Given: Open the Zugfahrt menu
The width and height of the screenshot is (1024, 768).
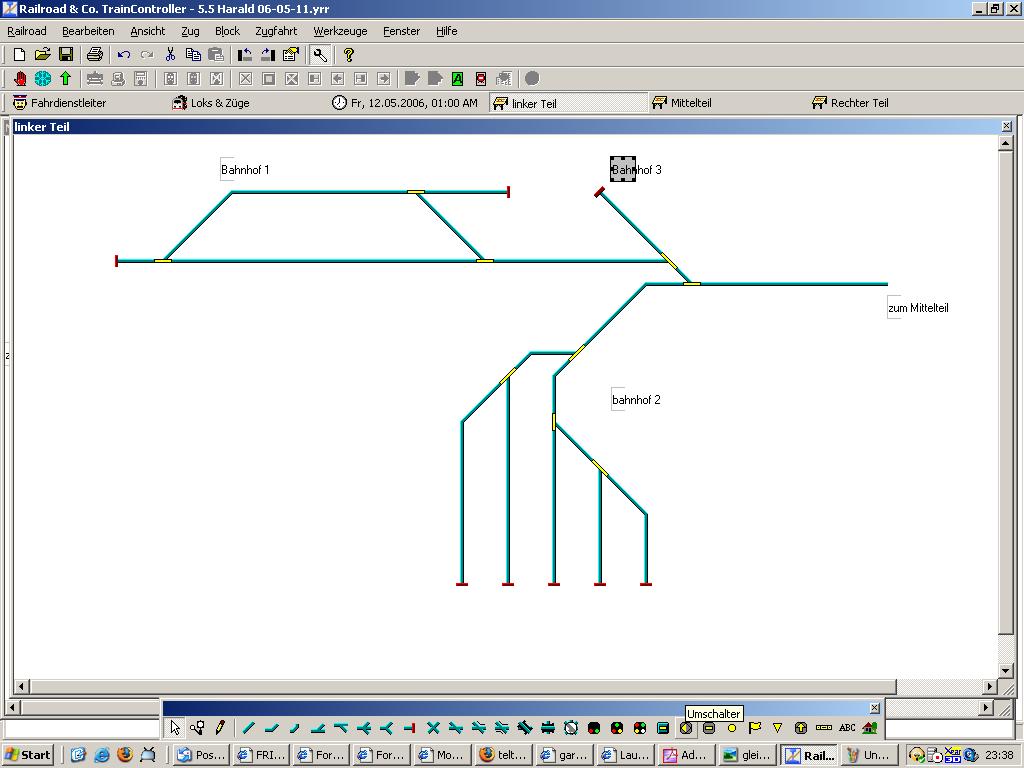Looking at the screenshot, I should click(276, 31).
